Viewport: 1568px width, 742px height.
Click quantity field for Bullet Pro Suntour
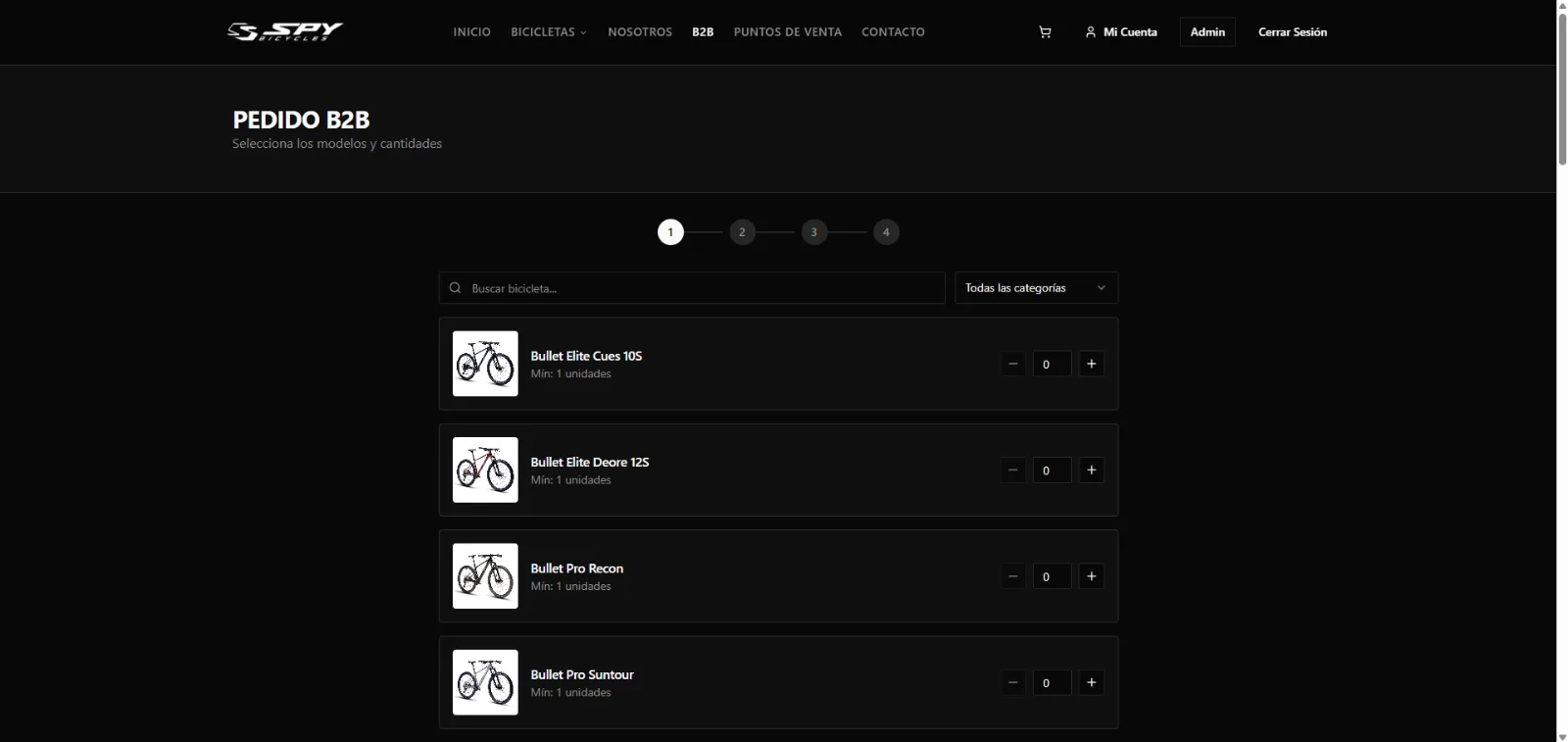point(1052,682)
